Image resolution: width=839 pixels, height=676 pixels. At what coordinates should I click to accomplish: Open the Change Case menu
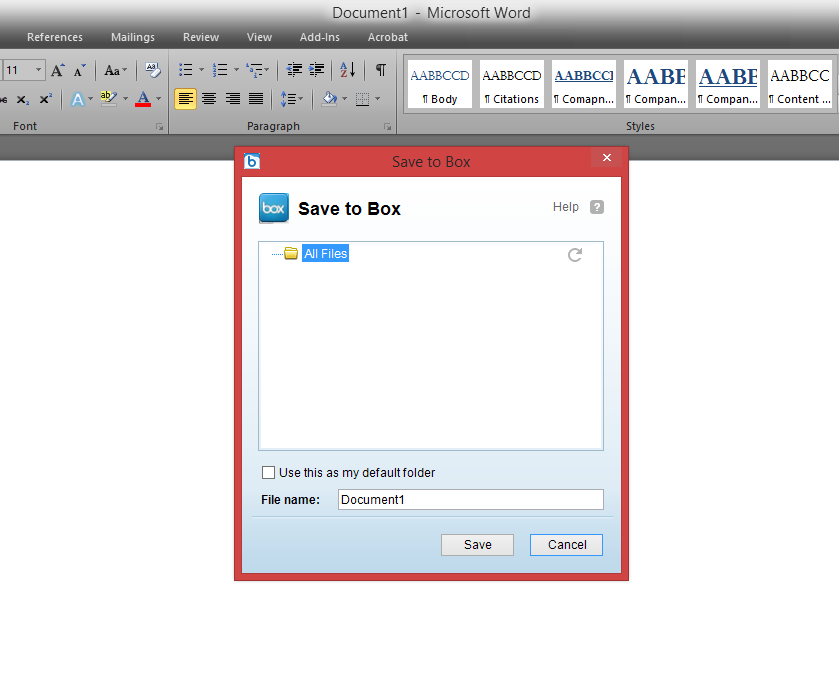click(115, 70)
